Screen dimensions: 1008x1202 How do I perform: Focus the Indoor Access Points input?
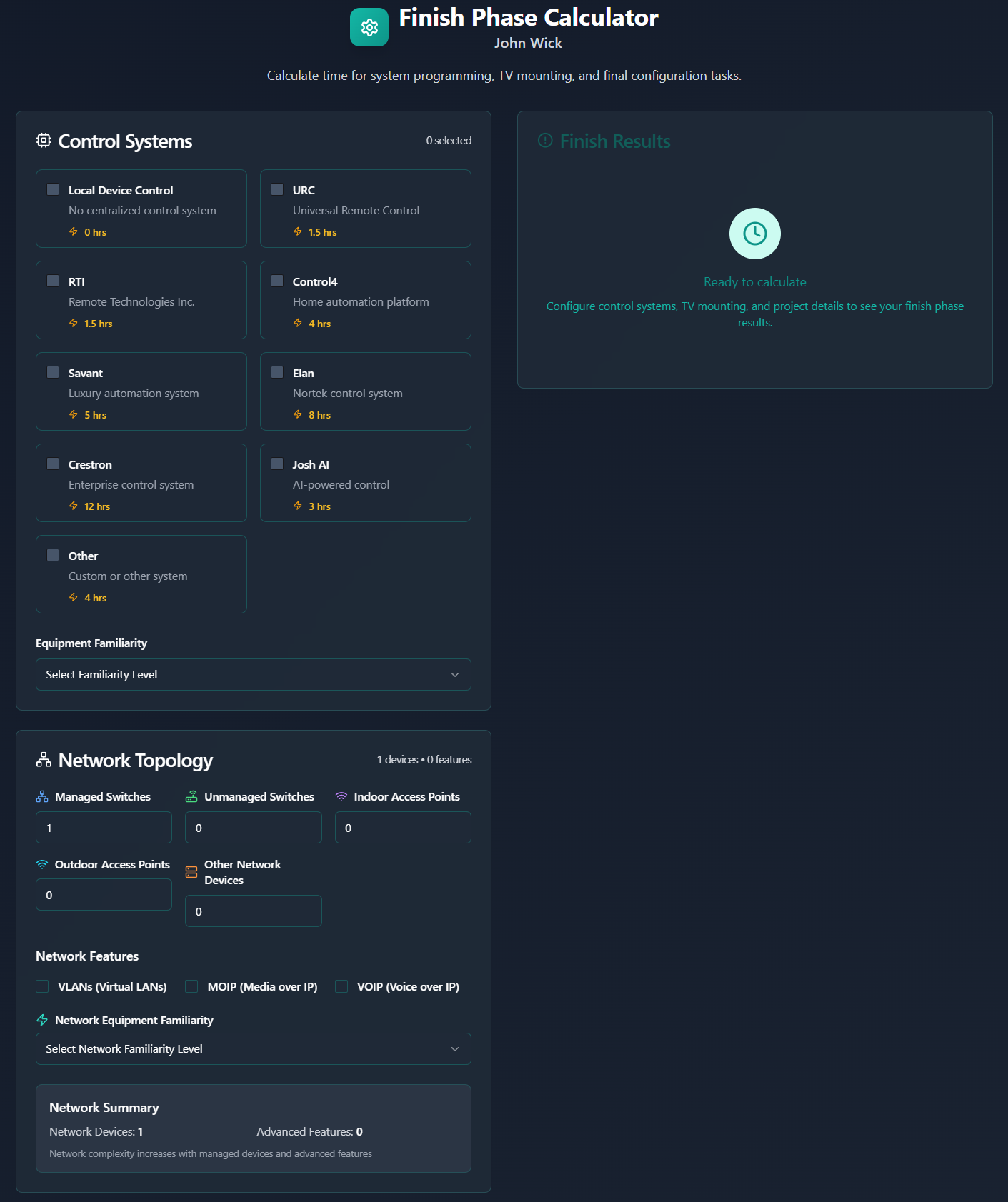[x=403, y=828]
